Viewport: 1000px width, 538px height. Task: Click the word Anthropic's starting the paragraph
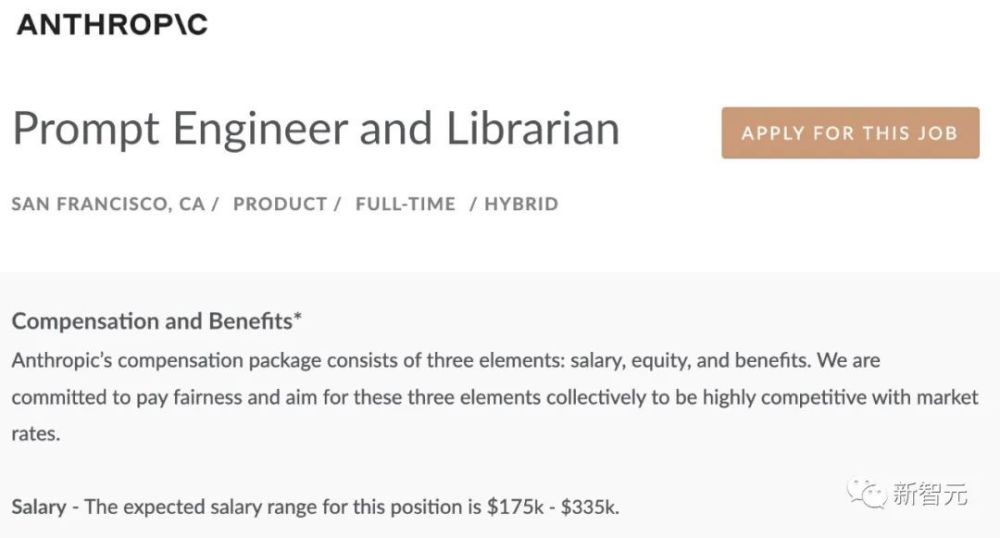[62, 361]
